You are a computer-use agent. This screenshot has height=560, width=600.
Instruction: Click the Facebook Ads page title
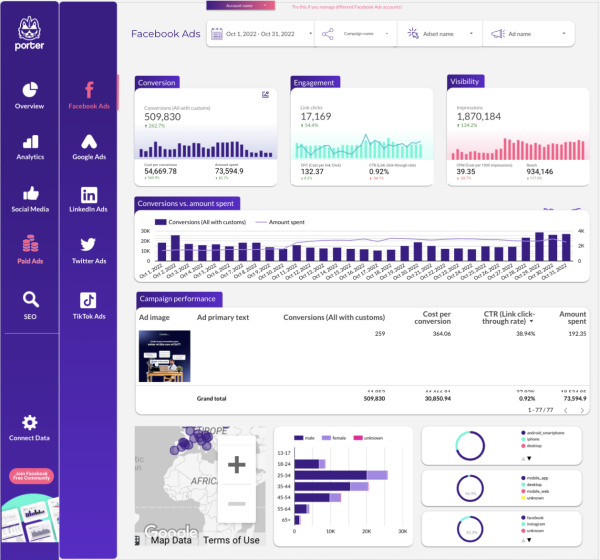pyautogui.click(x=166, y=34)
